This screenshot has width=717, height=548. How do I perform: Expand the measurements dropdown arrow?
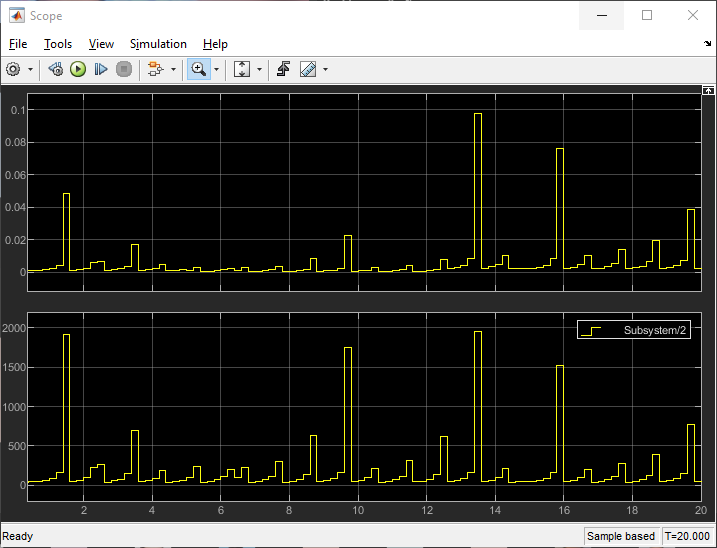click(326, 70)
